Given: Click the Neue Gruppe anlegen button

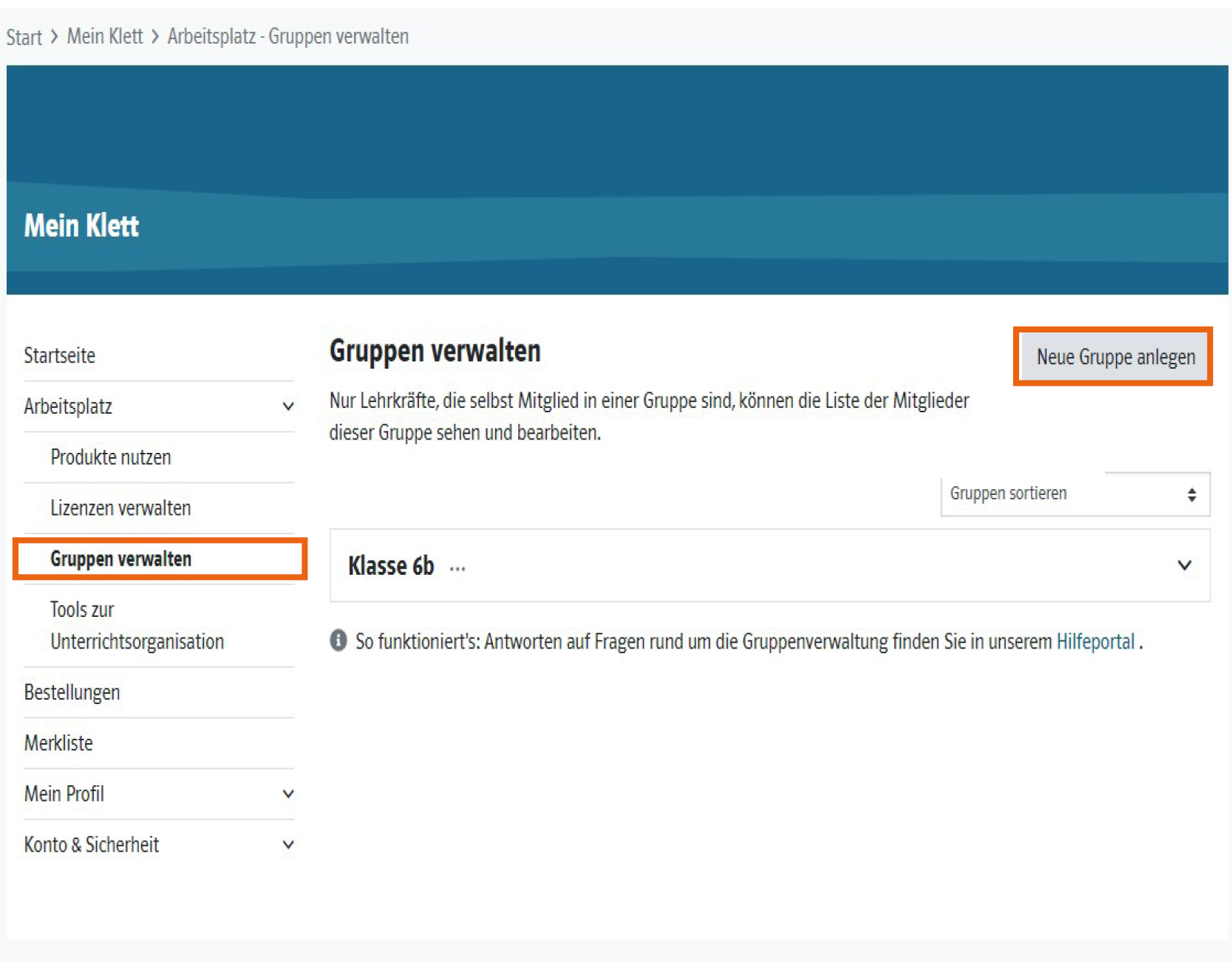Looking at the screenshot, I should (x=1114, y=357).
